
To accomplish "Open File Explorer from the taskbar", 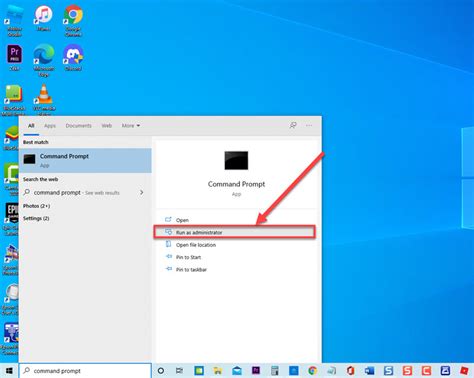I will pos(218,371).
